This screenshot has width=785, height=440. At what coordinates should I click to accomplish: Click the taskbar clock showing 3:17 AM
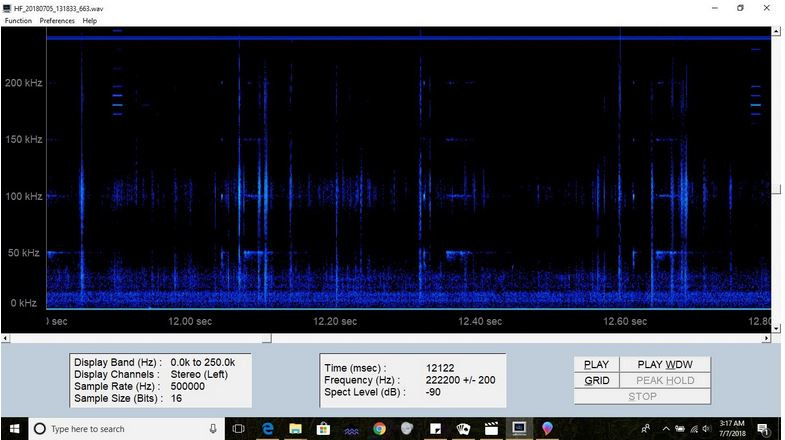coord(732,428)
